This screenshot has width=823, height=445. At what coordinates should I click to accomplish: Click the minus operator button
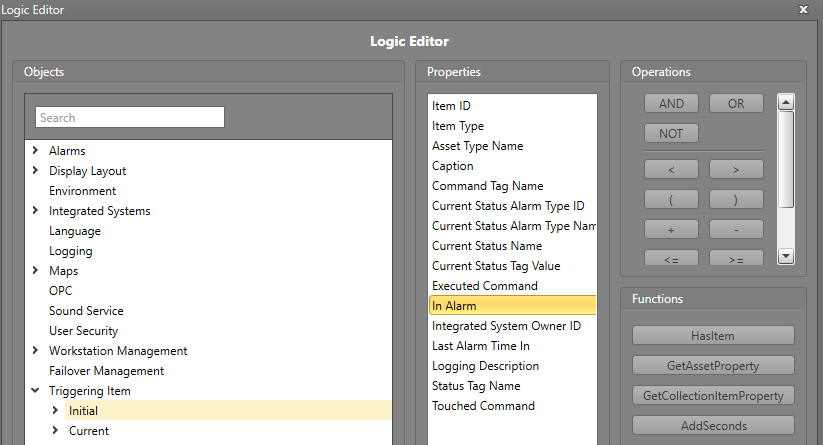tap(736, 229)
